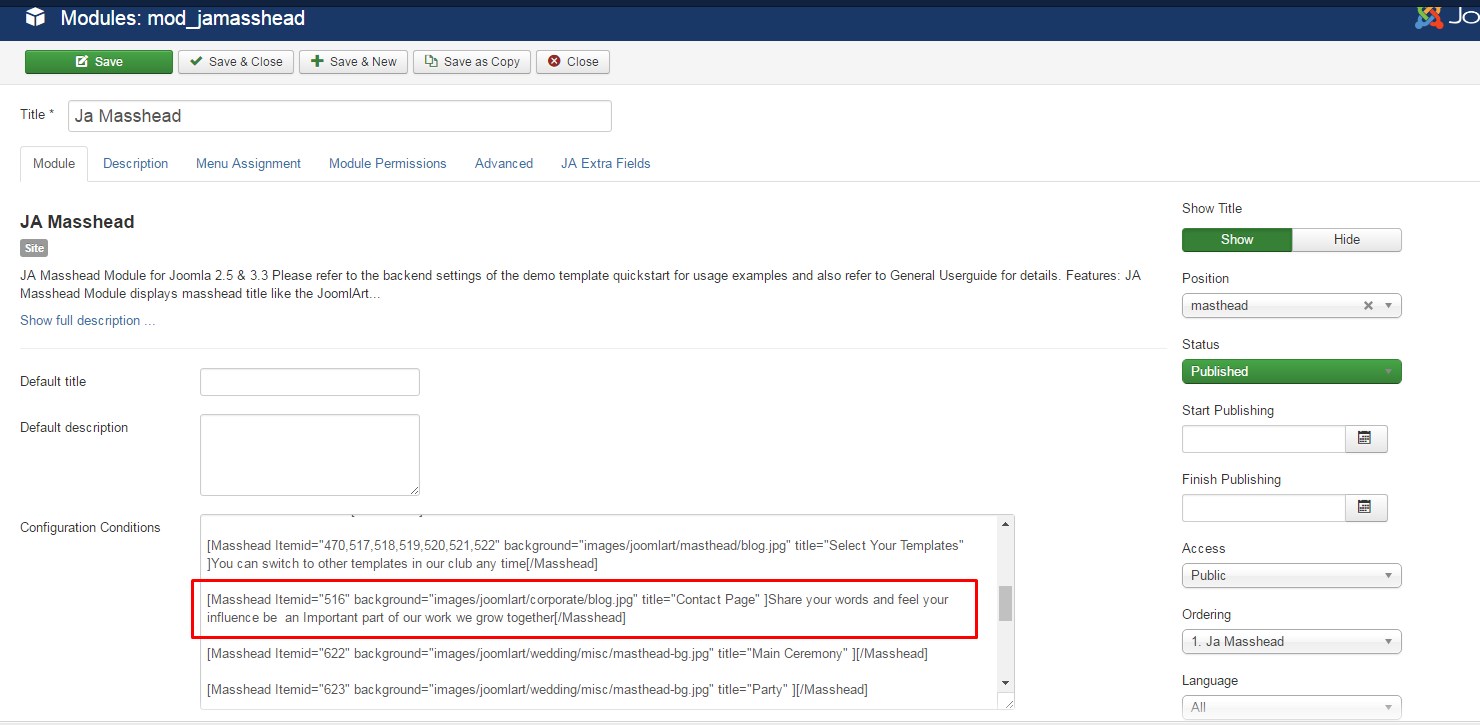Click the "Finish Publishing" label

(1231, 480)
